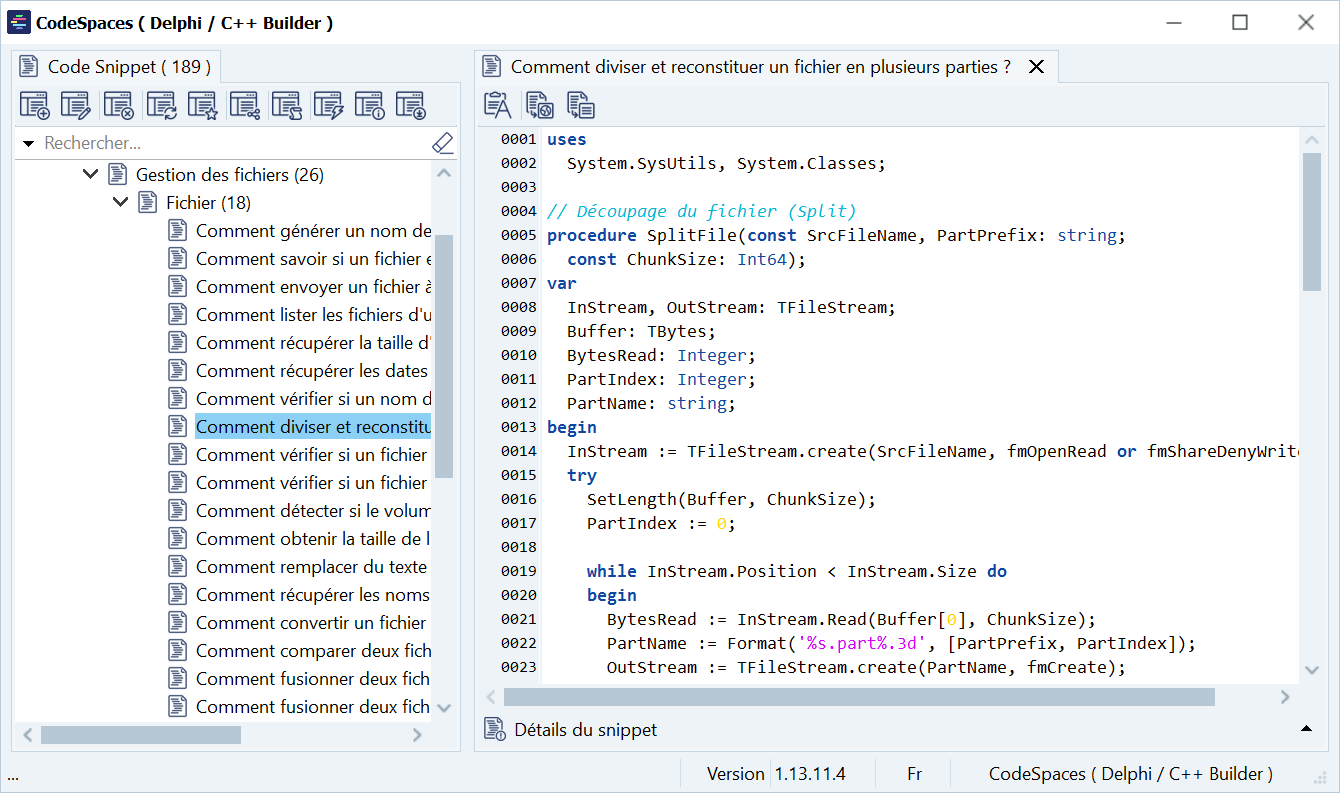
Task: Click the clipboard text icon above the code
Action: coord(497,105)
